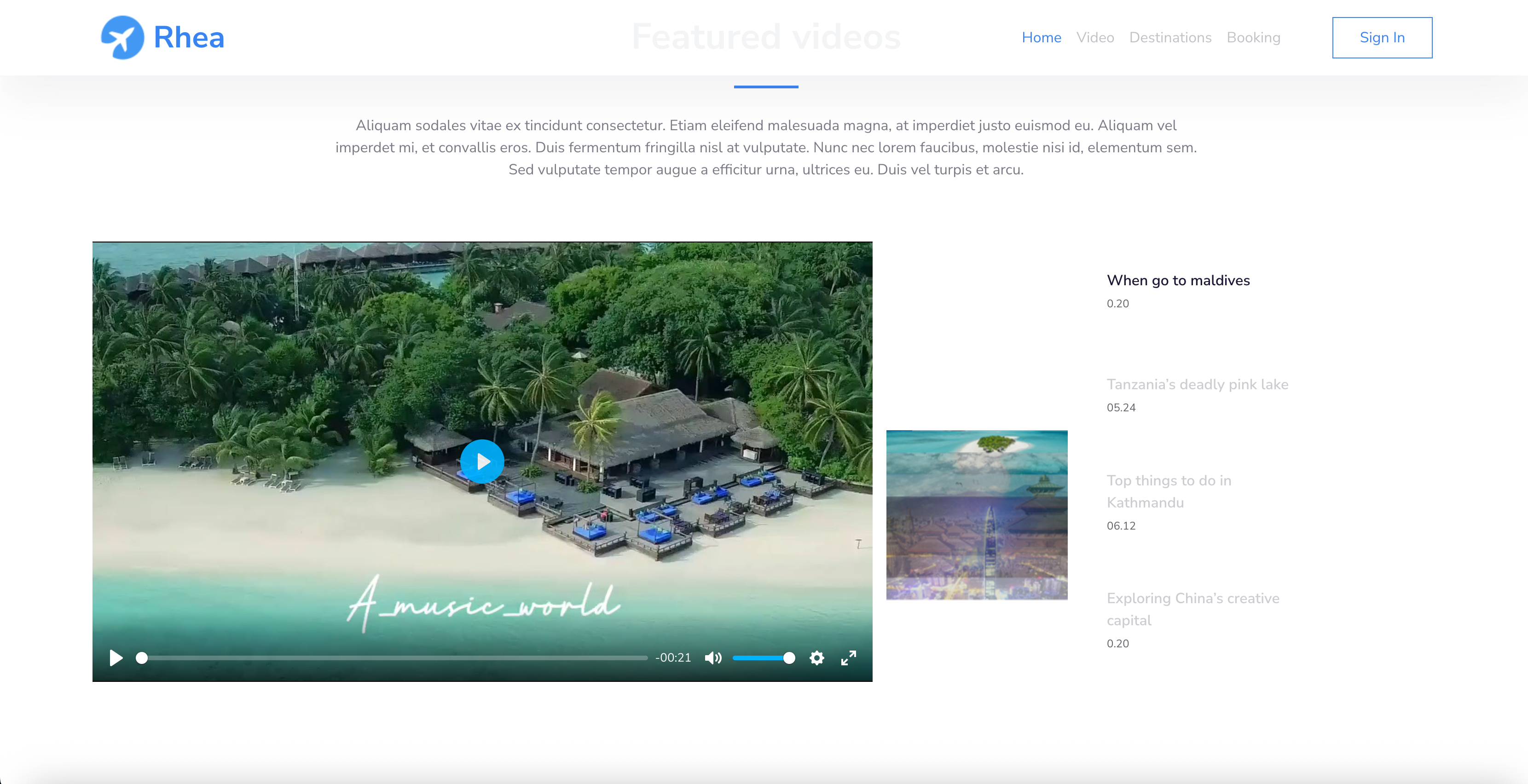The height and width of the screenshot is (784, 1528).
Task: Open the Home nav menu item
Action: click(1041, 37)
